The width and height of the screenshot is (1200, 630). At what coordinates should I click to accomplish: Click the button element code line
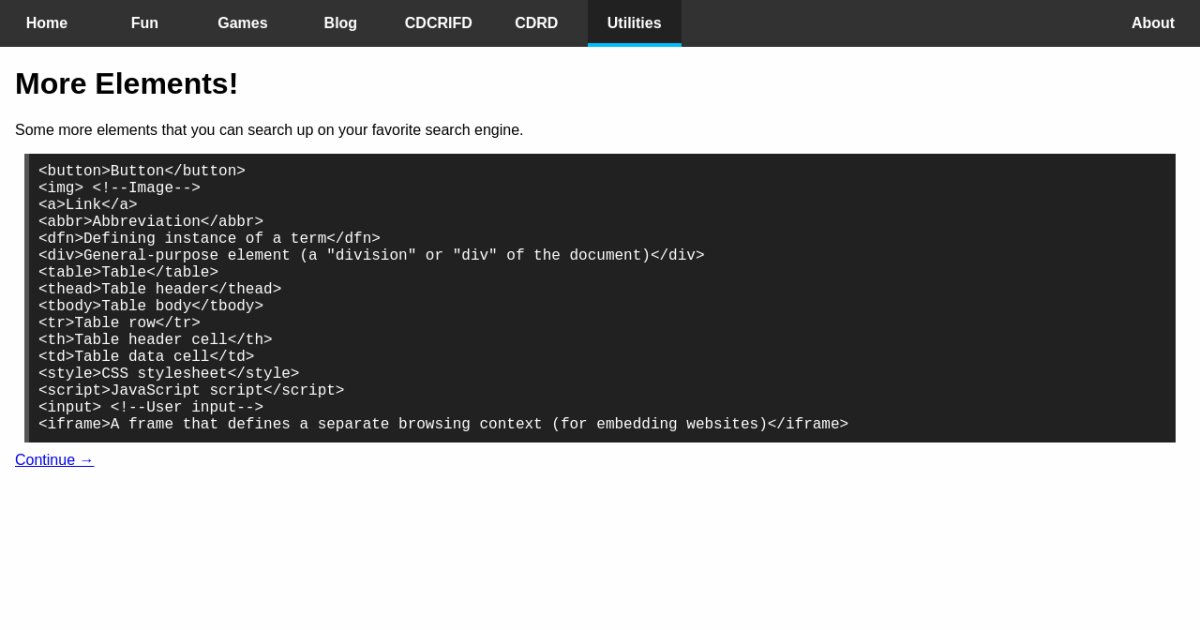click(x=142, y=171)
